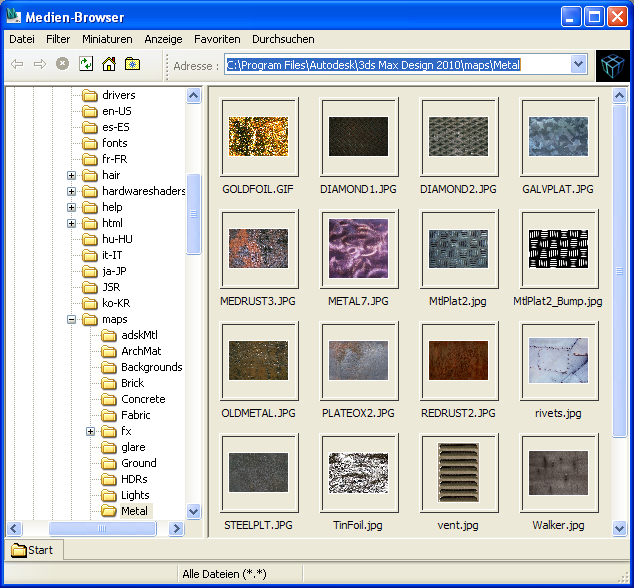
Task: Expand the help folder
Action: point(71,207)
